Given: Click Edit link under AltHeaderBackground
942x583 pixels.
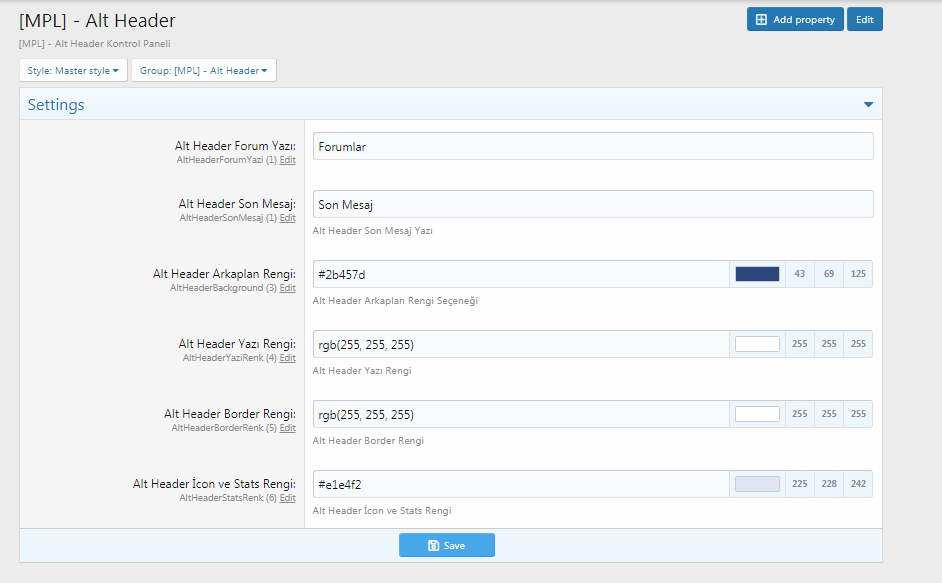Looking at the screenshot, I should click(x=287, y=288).
